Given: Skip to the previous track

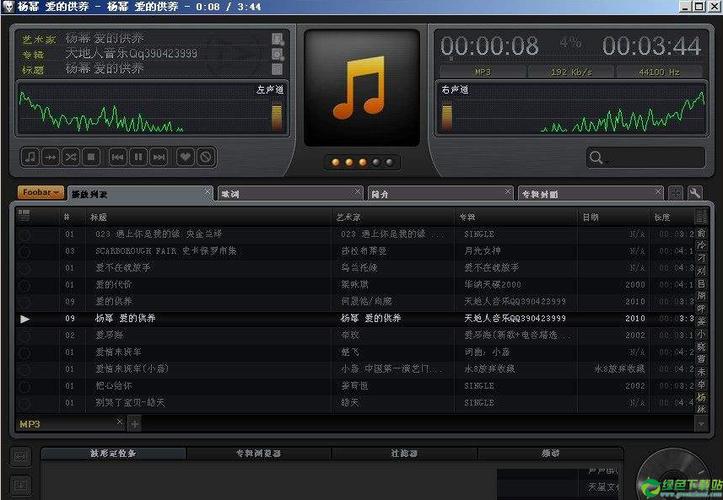Looking at the screenshot, I should (117, 157).
